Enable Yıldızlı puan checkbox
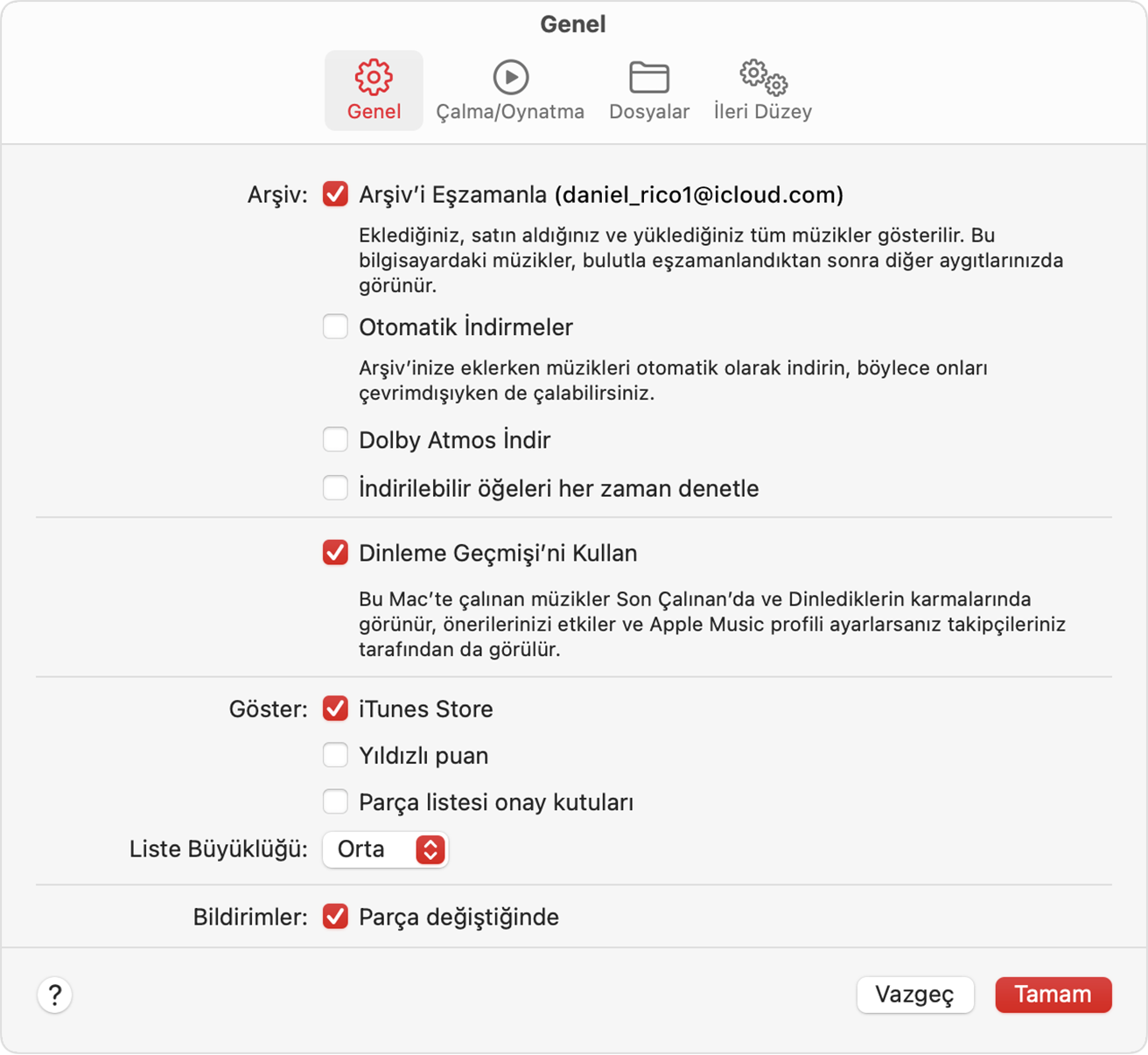This screenshot has height=1055, width=1148. pos(335,755)
